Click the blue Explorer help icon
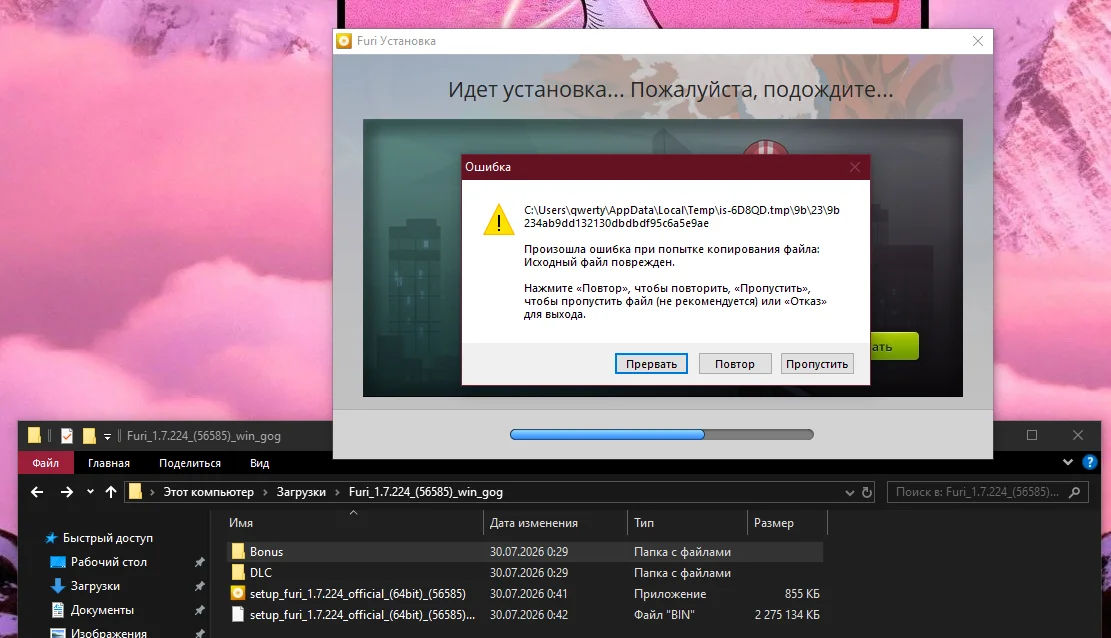 pyautogui.click(x=1090, y=462)
